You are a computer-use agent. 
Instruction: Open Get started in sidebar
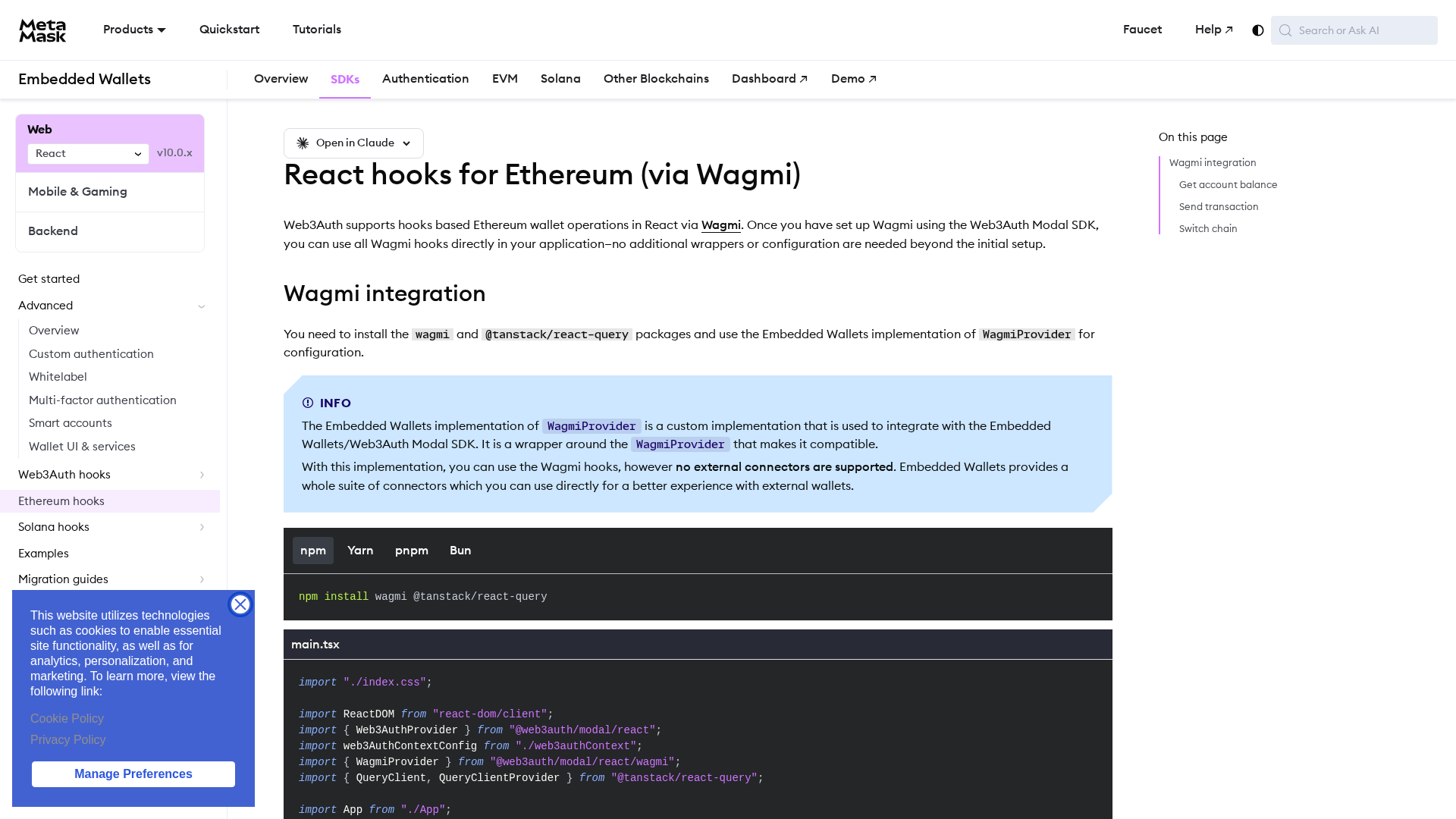(49, 279)
